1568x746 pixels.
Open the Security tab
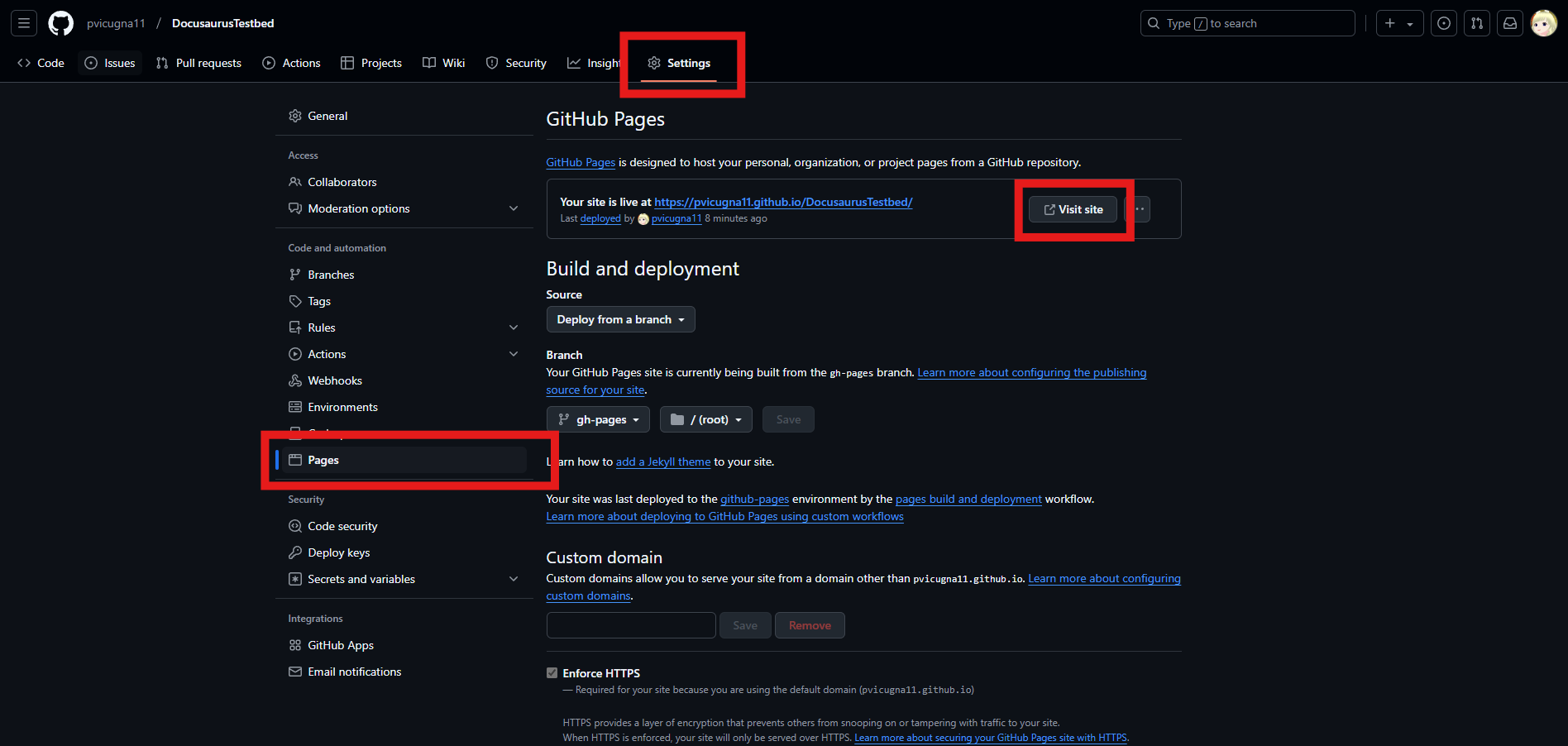click(x=516, y=63)
